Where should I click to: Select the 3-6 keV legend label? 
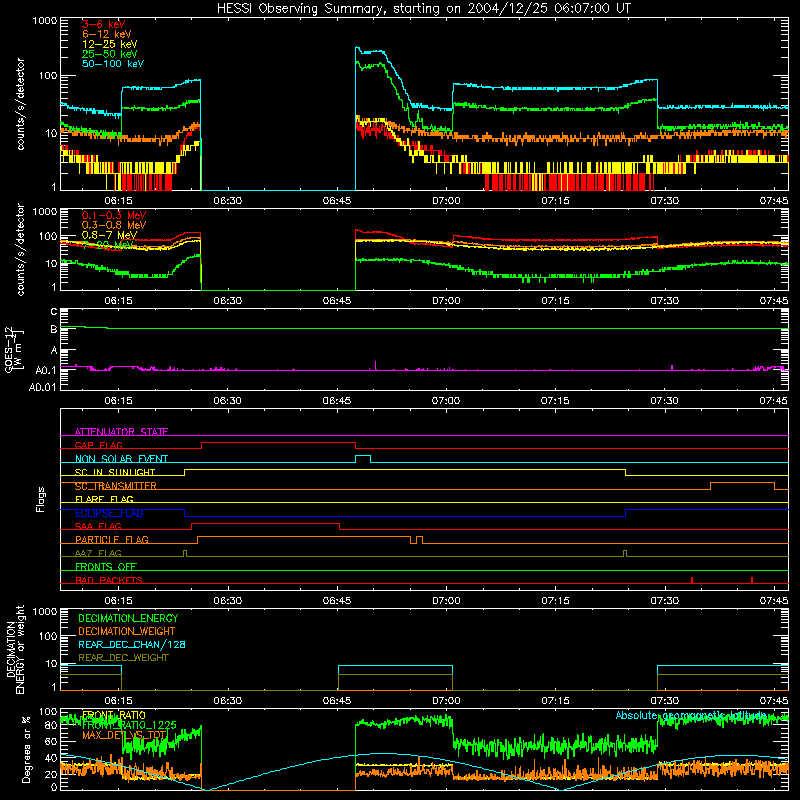click(x=103, y=24)
